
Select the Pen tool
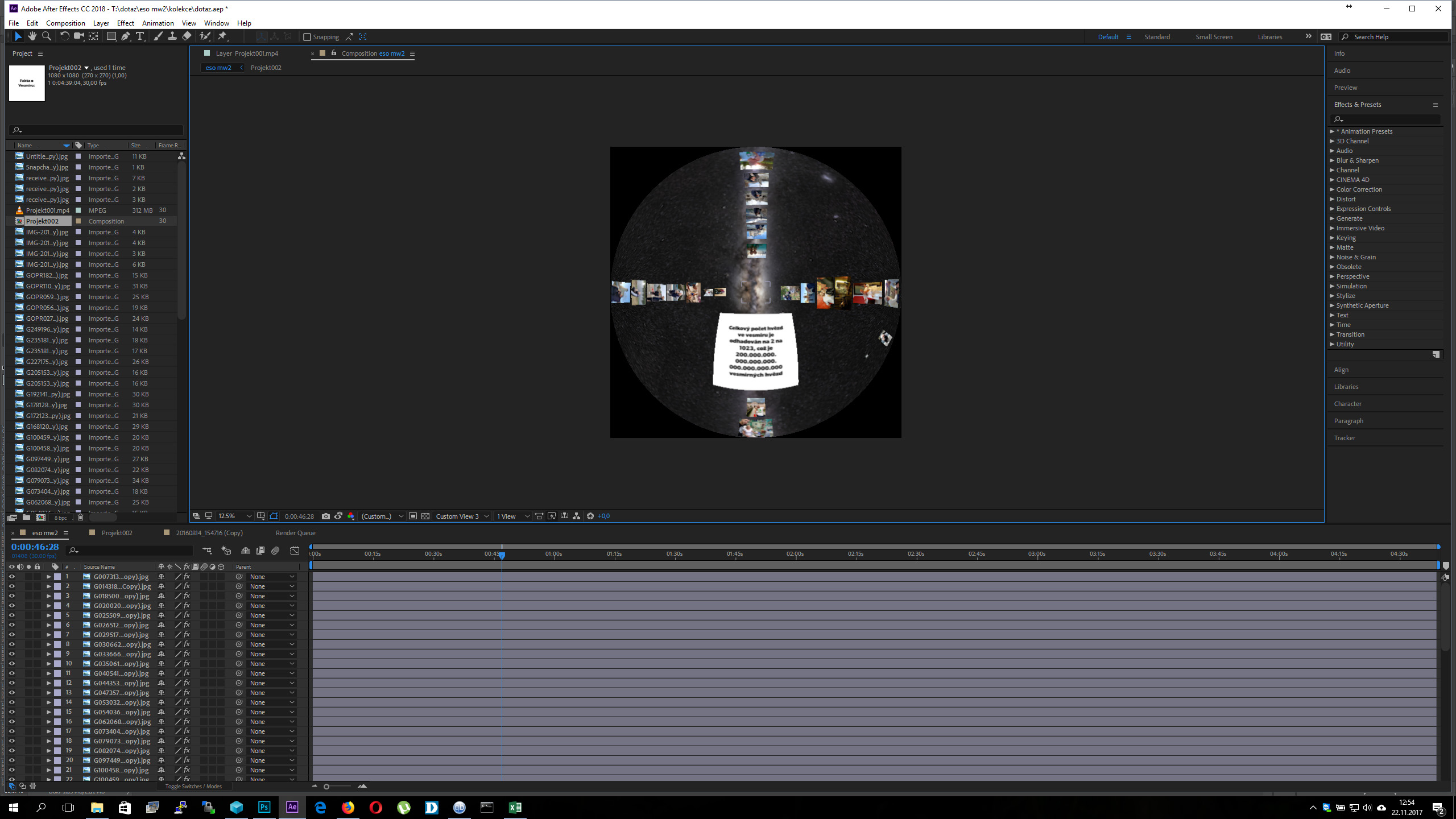[x=126, y=36]
